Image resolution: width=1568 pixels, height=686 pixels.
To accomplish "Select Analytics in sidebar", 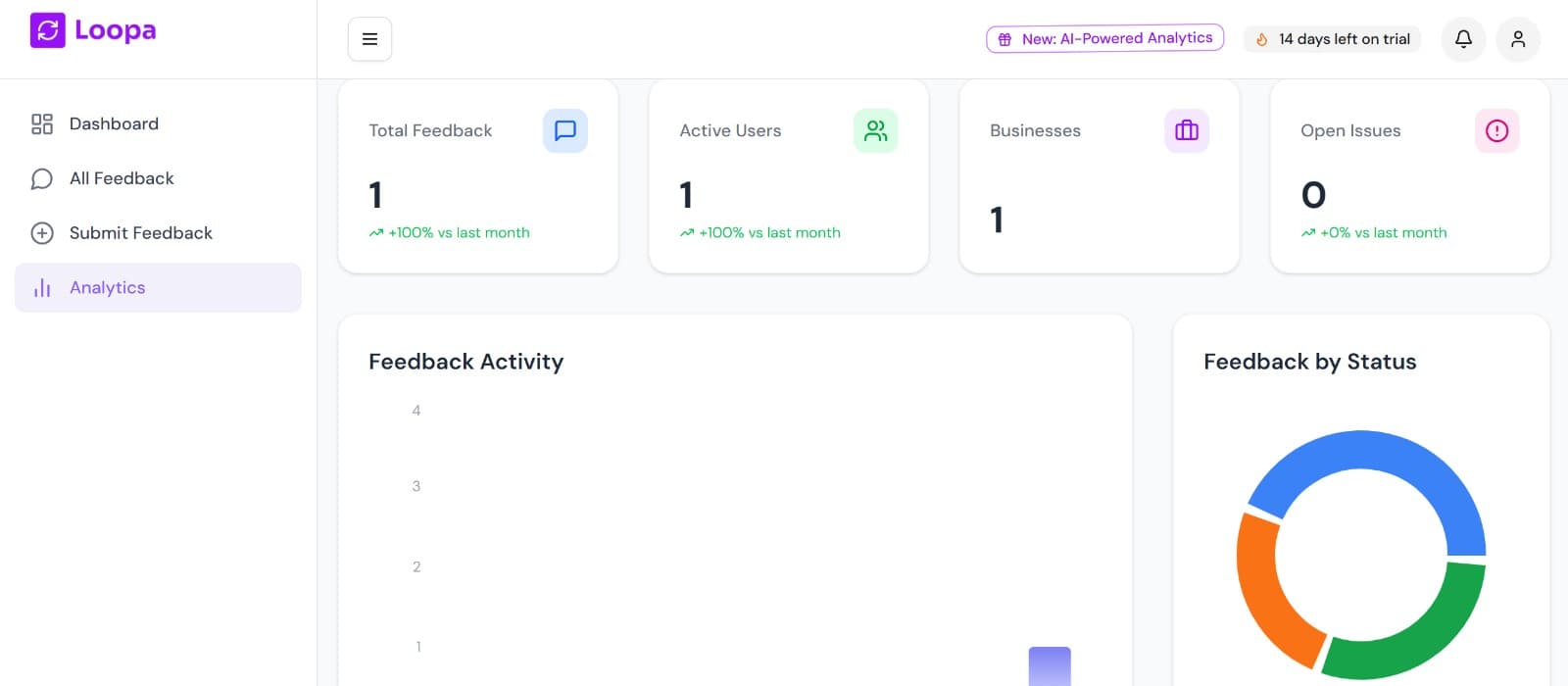I will pyautogui.click(x=158, y=287).
